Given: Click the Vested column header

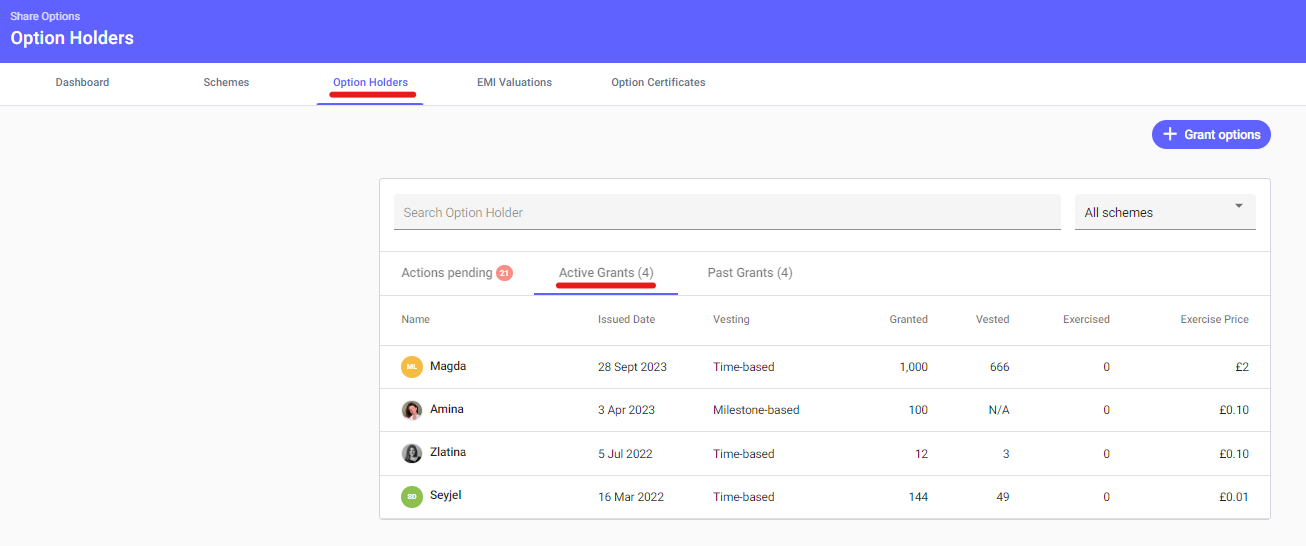Looking at the screenshot, I should pyautogui.click(x=993, y=320).
